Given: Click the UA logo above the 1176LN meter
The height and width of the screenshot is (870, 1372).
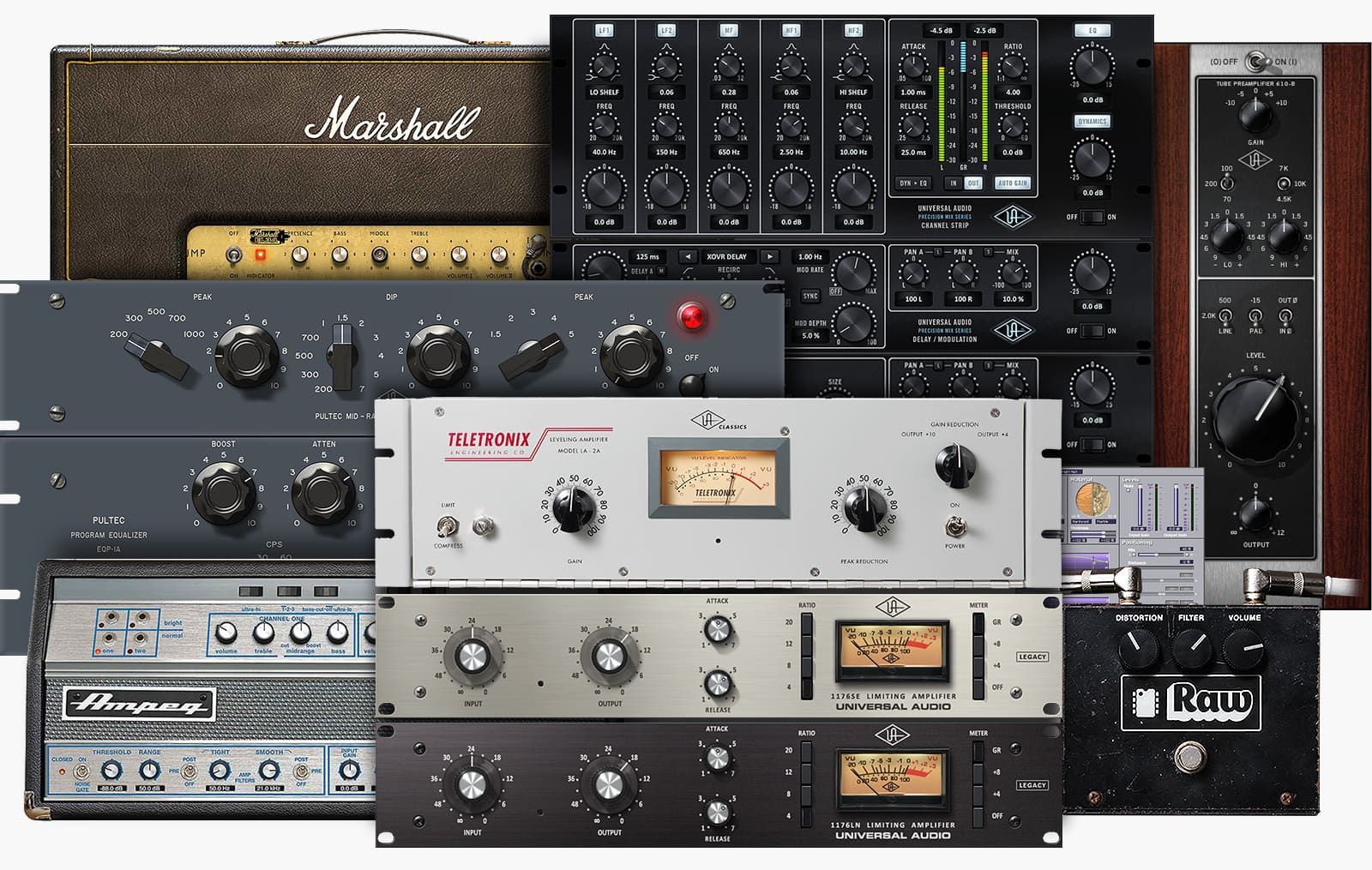Looking at the screenshot, I should (x=892, y=735).
